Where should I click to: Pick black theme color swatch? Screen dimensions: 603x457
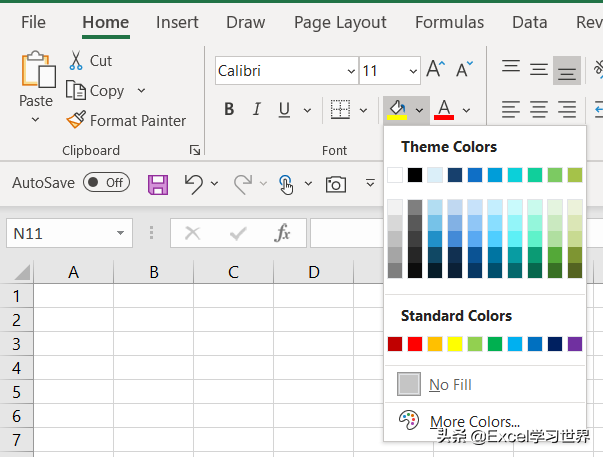point(415,175)
